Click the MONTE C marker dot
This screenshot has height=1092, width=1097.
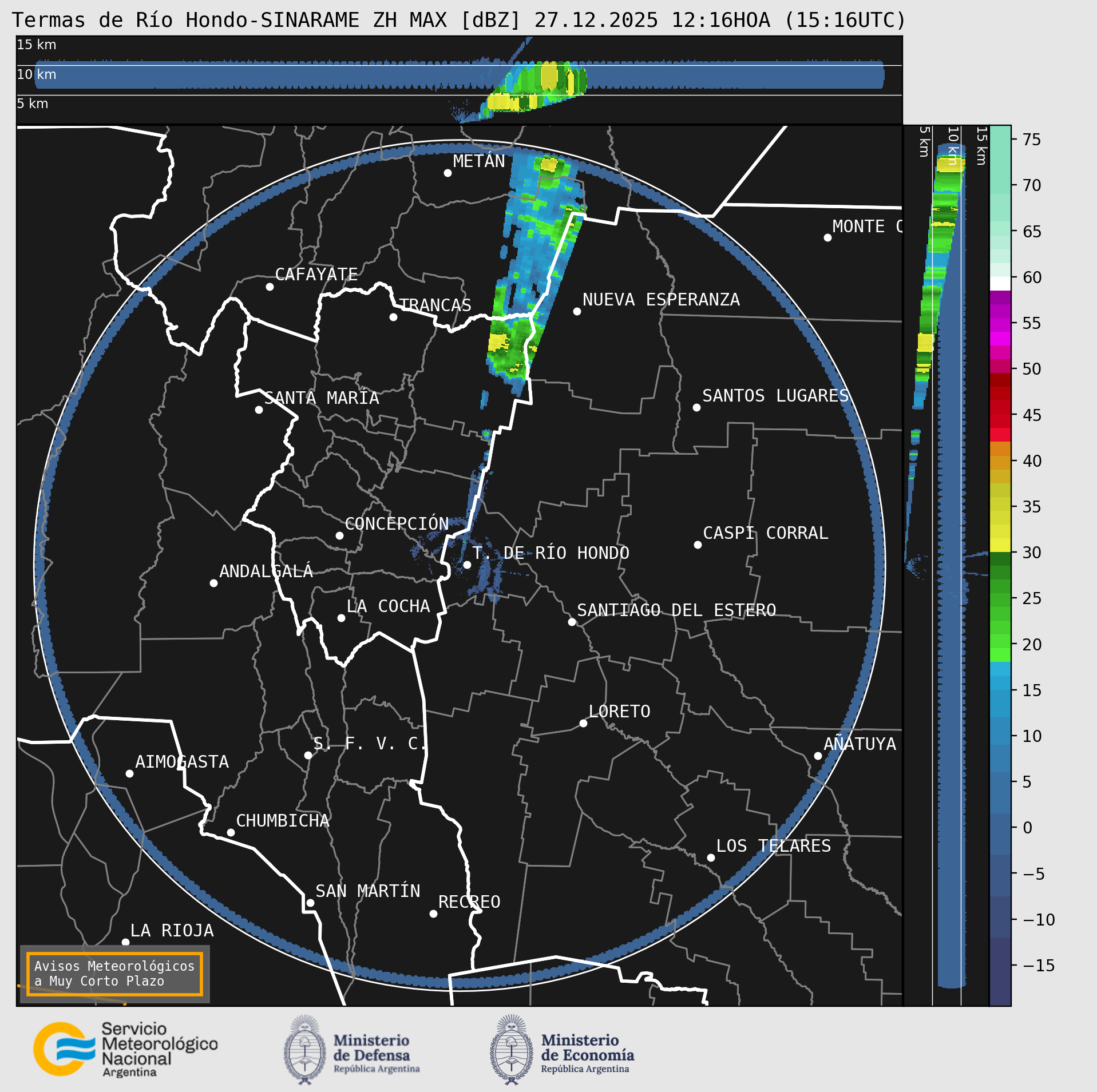point(827,237)
